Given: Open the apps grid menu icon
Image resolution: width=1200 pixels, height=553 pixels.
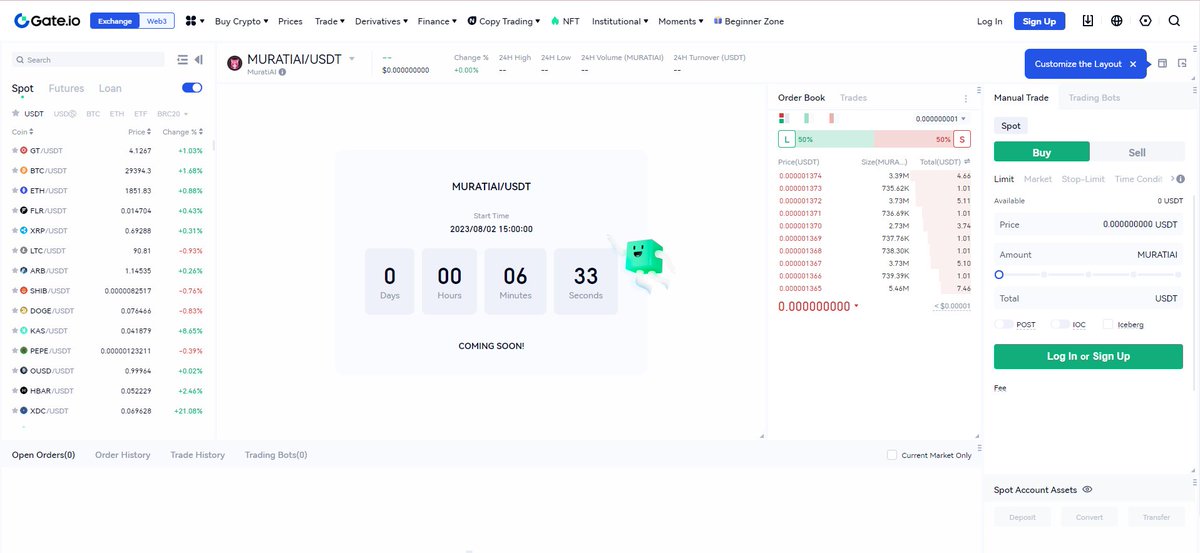Looking at the screenshot, I should 190,21.
